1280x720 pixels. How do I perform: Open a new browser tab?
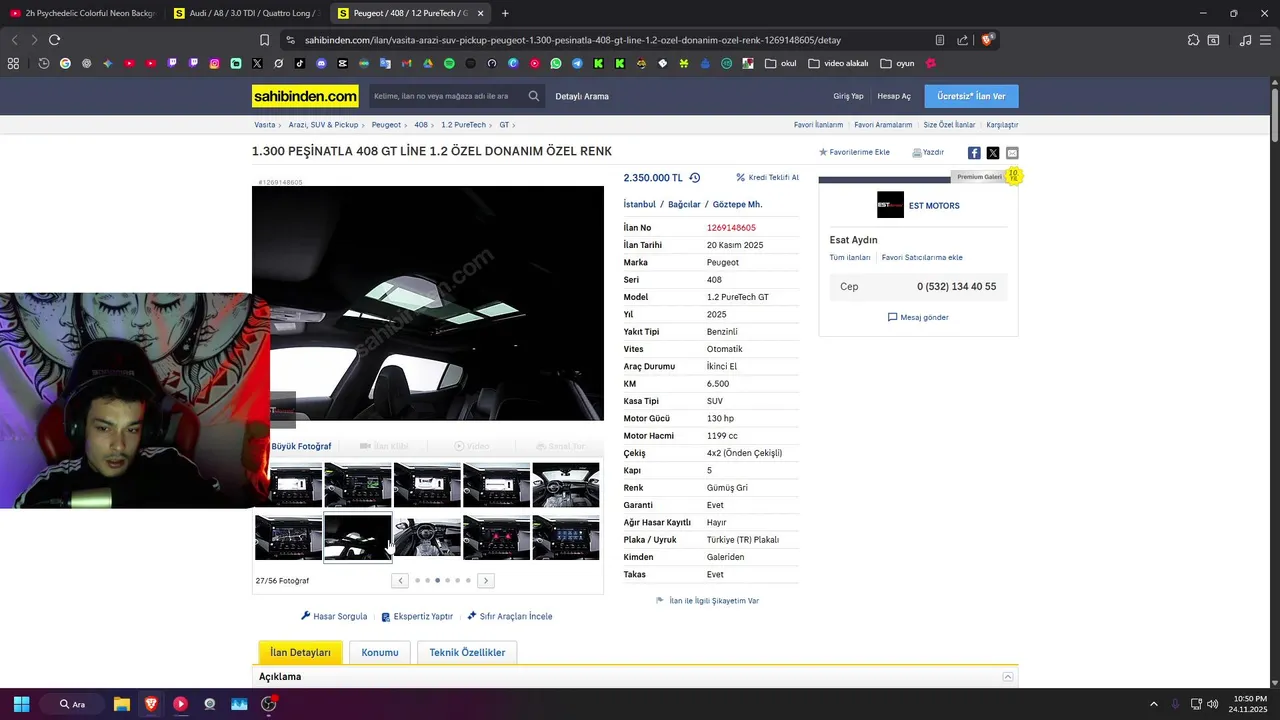[x=505, y=13]
